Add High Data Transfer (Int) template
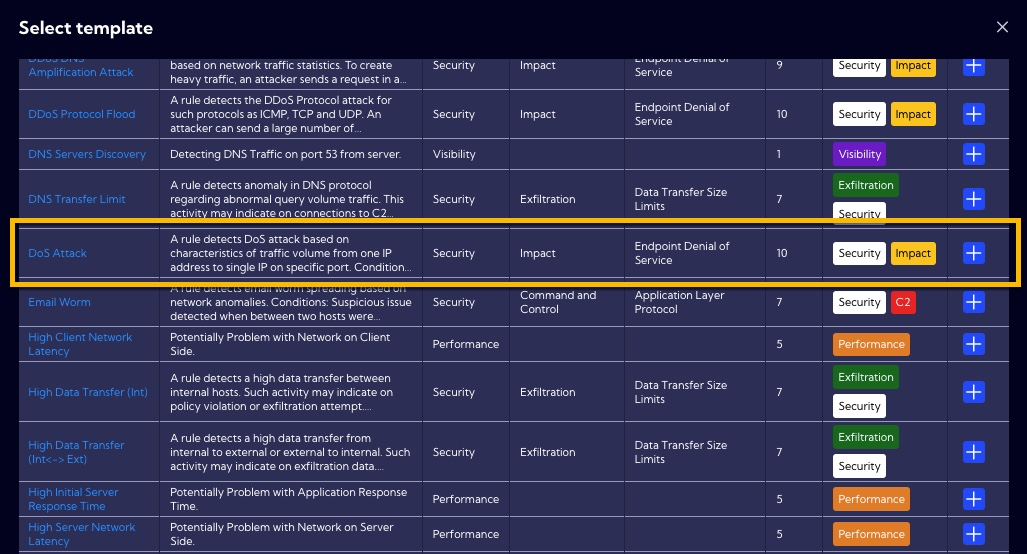This screenshot has width=1027, height=554. point(973,392)
